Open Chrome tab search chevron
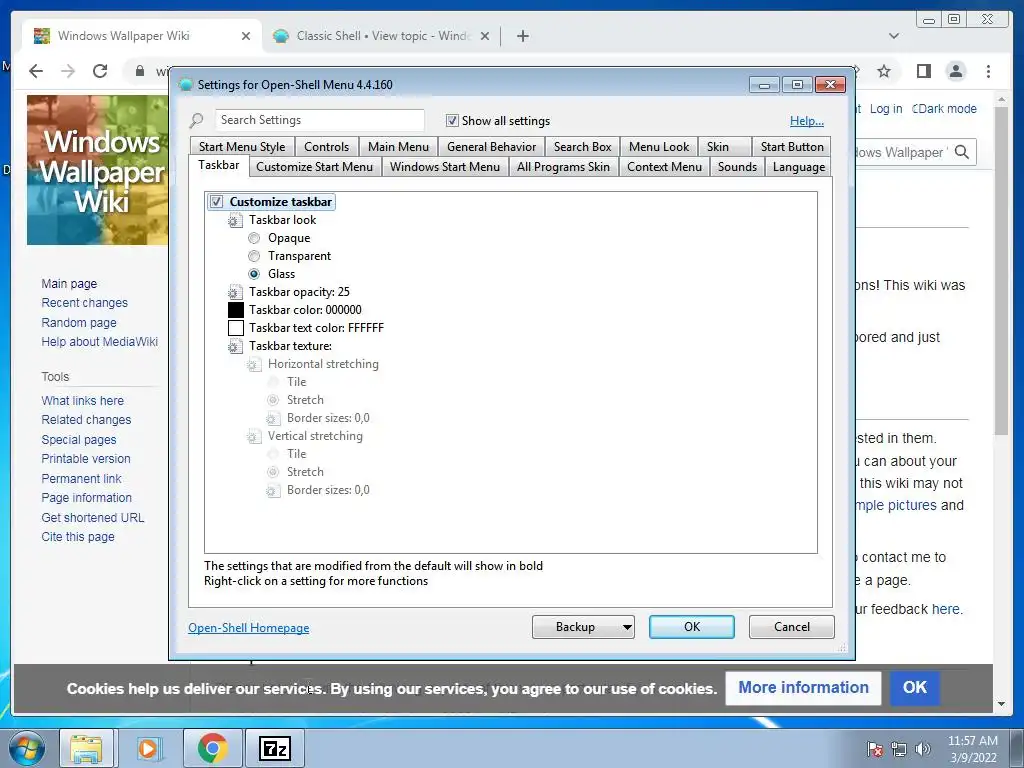Screen dimensions: 1024x768 click(893, 36)
